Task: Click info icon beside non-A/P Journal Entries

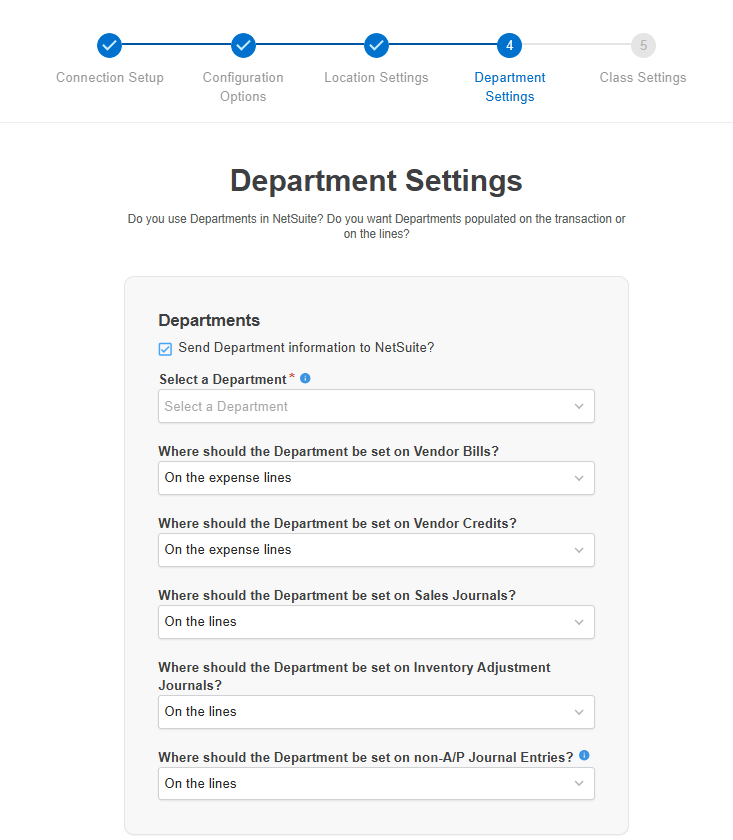Action: click(x=584, y=756)
